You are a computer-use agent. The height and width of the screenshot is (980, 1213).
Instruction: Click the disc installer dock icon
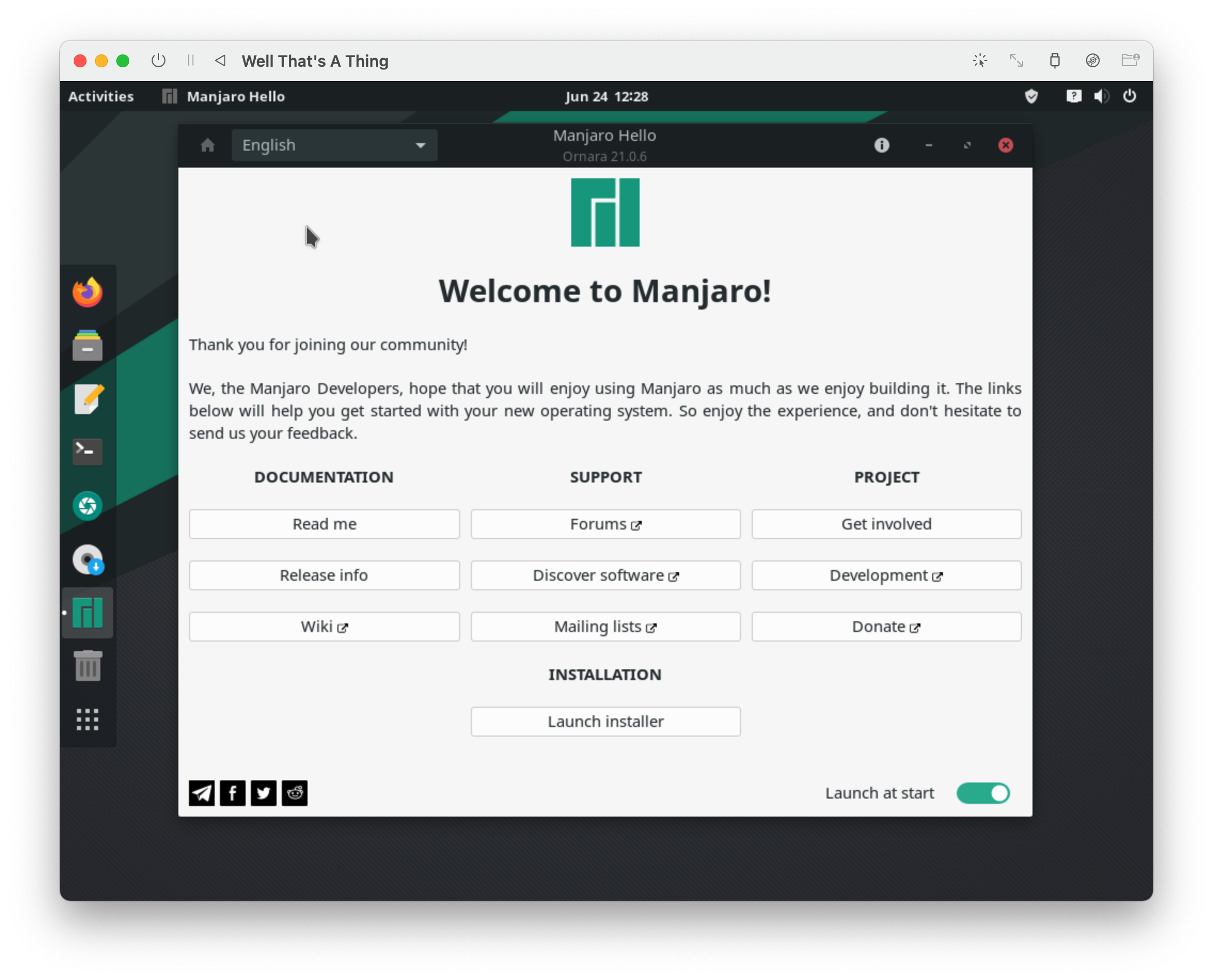pos(88,559)
